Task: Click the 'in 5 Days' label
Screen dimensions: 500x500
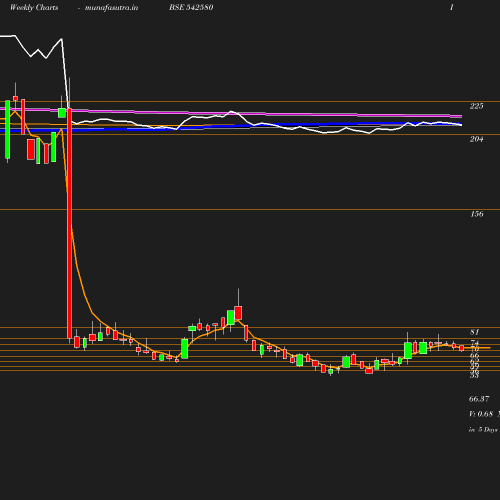Action: pos(483,430)
